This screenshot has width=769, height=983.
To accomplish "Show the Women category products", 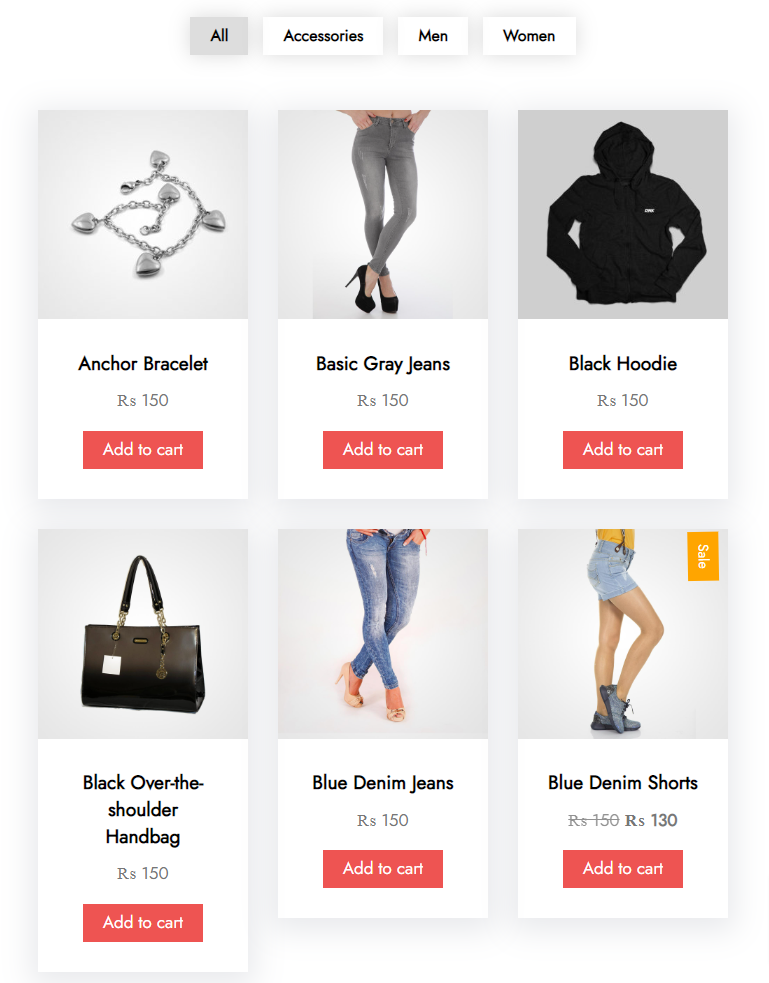I will pos(529,36).
